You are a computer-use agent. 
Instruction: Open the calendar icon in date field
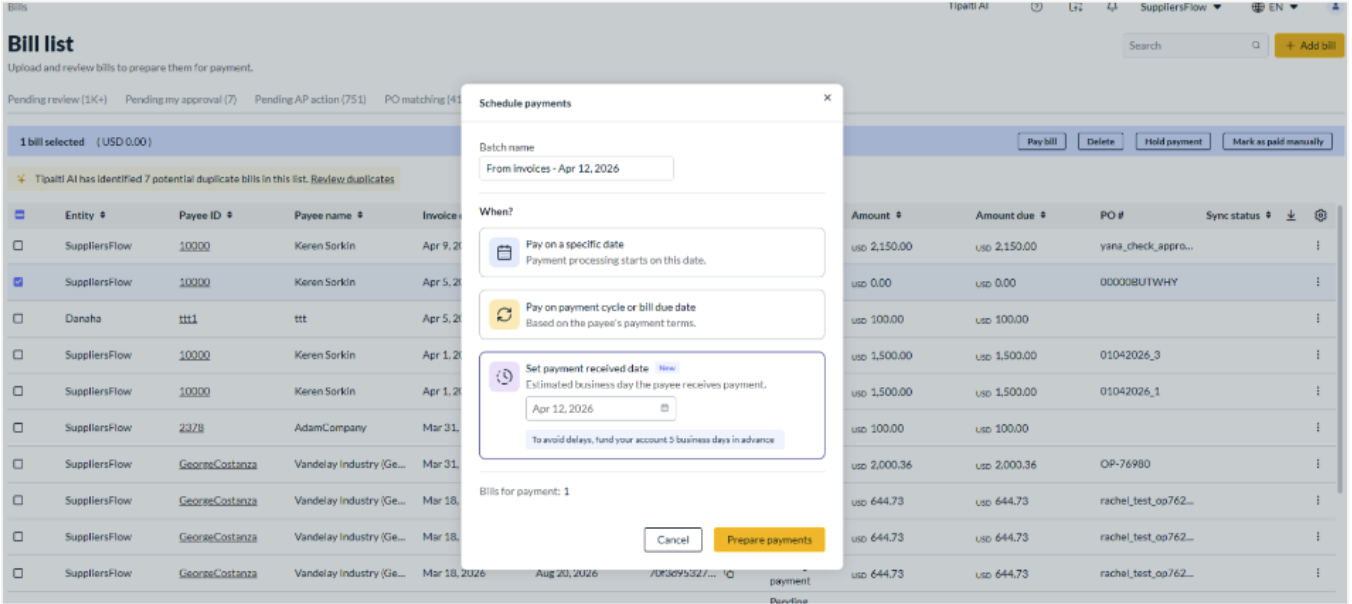665,408
